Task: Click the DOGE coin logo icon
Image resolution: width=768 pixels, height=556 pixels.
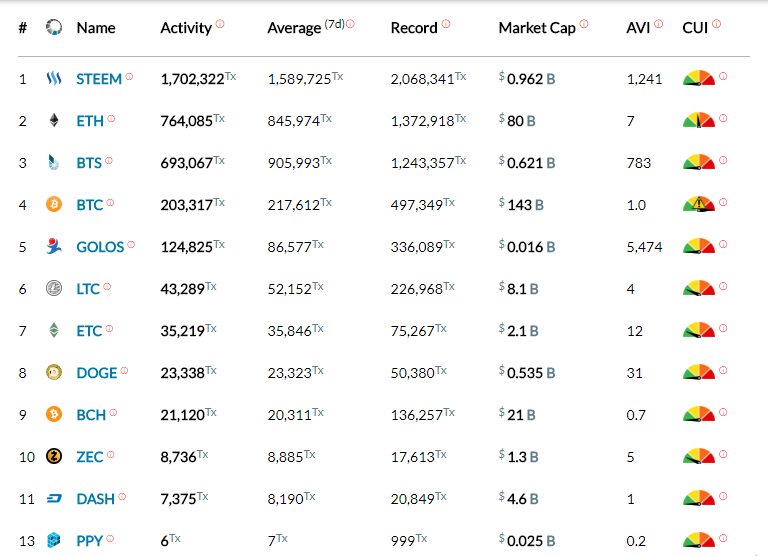Action: tap(54, 372)
